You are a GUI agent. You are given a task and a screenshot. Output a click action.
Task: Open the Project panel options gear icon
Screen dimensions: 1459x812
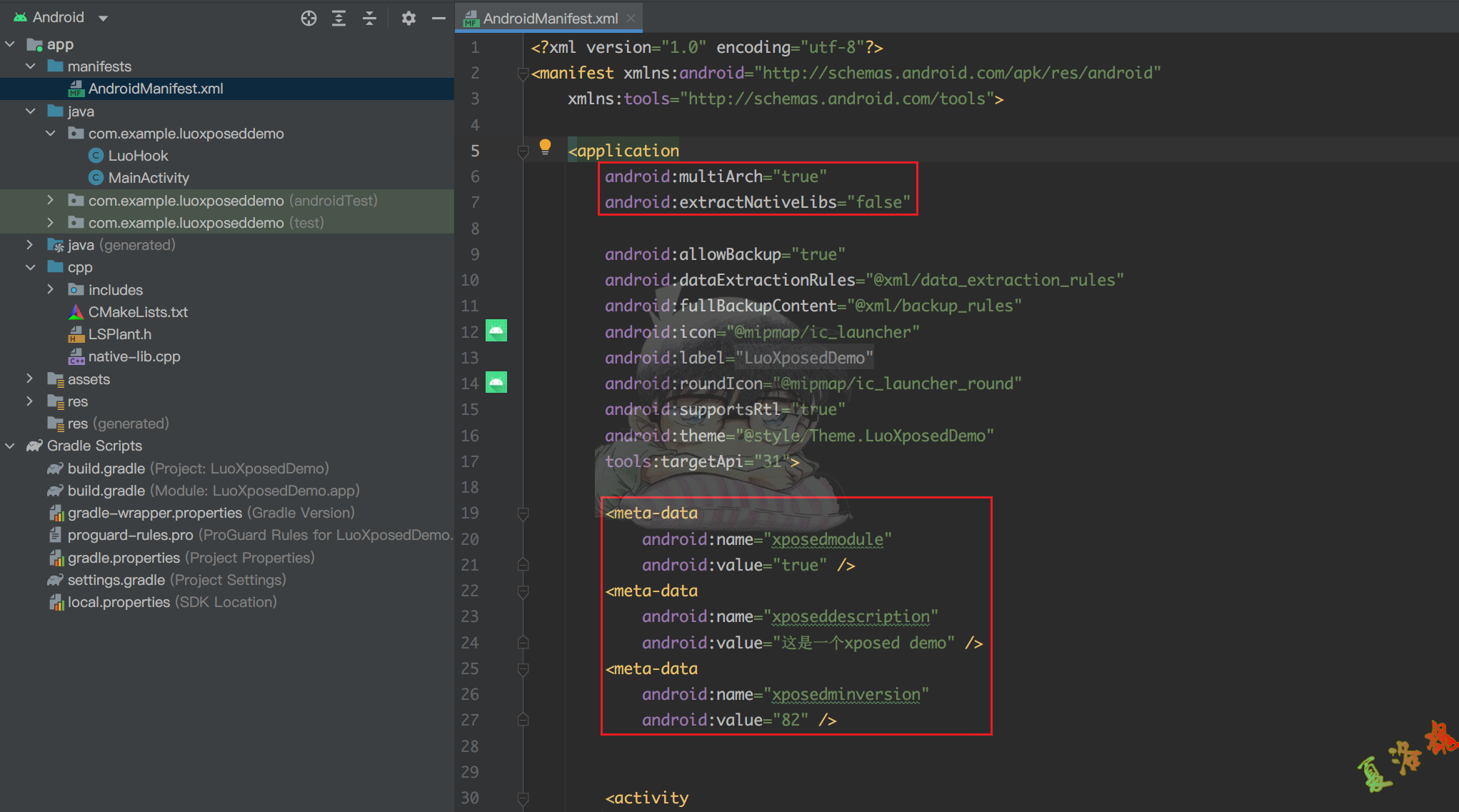(408, 18)
